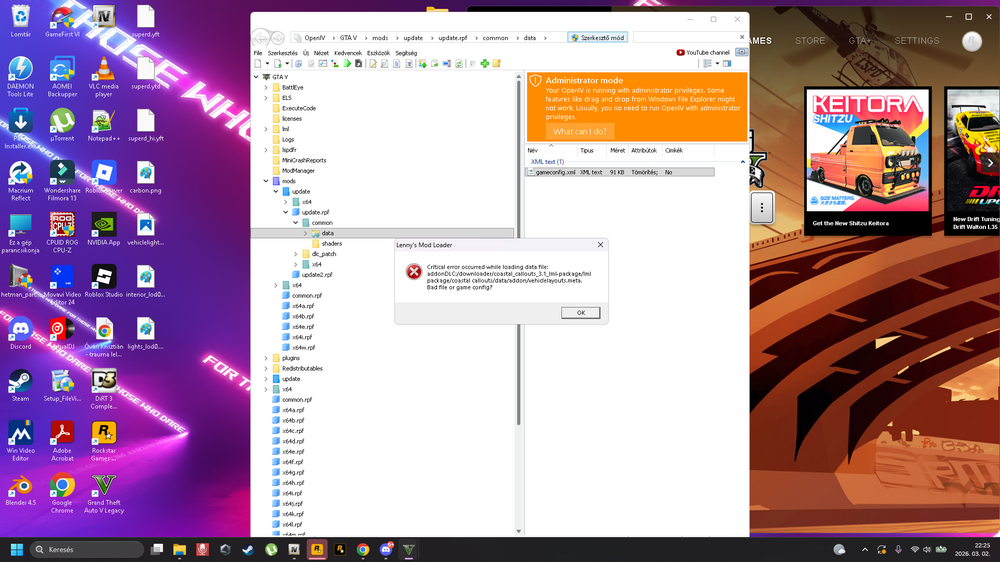Image resolution: width=1000 pixels, height=562 pixels.
Task: Click the add file with green plus icon
Action: 278,64
